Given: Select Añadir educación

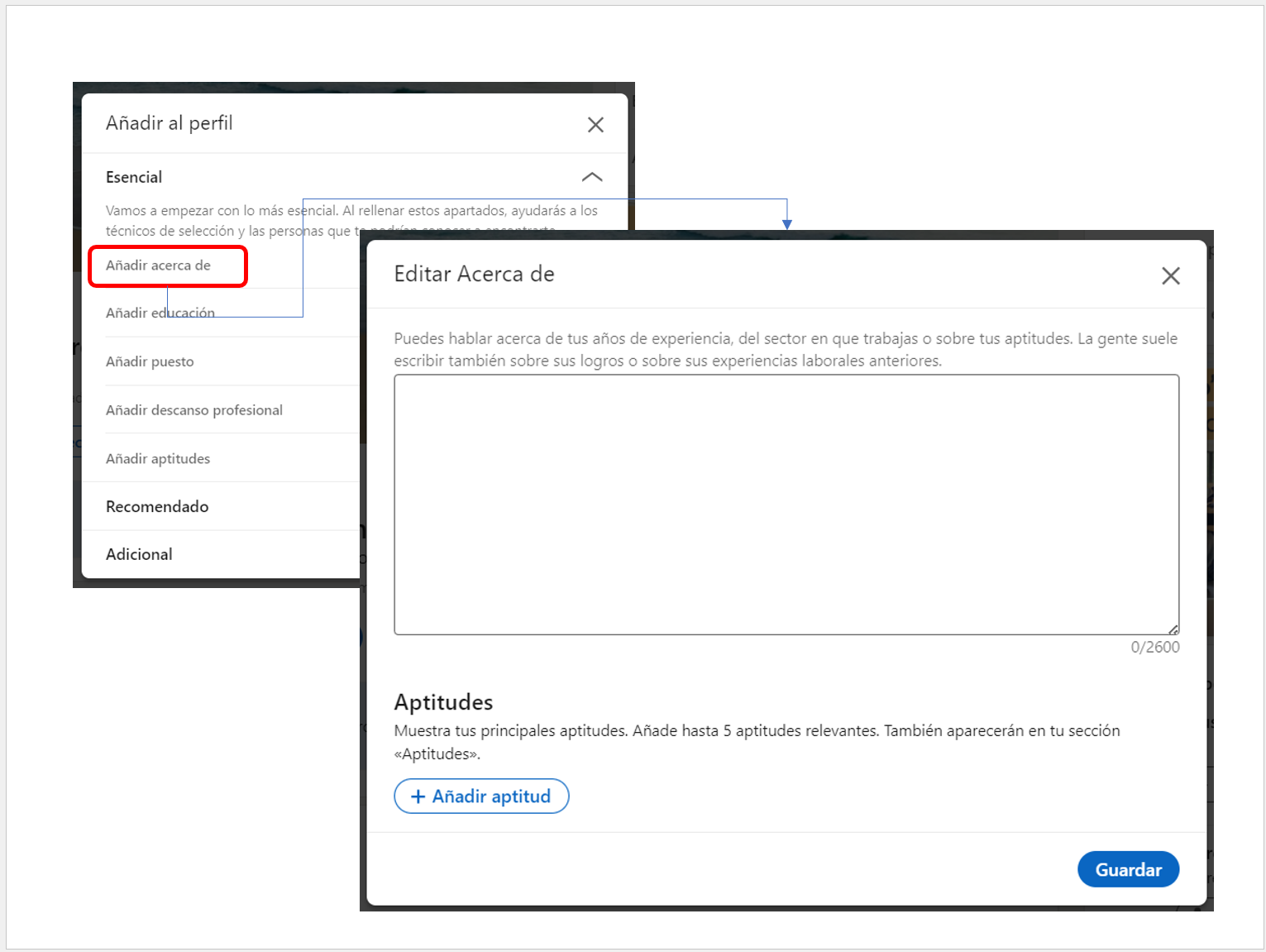Looking at the screenshot, I should [x=160, y=312].
